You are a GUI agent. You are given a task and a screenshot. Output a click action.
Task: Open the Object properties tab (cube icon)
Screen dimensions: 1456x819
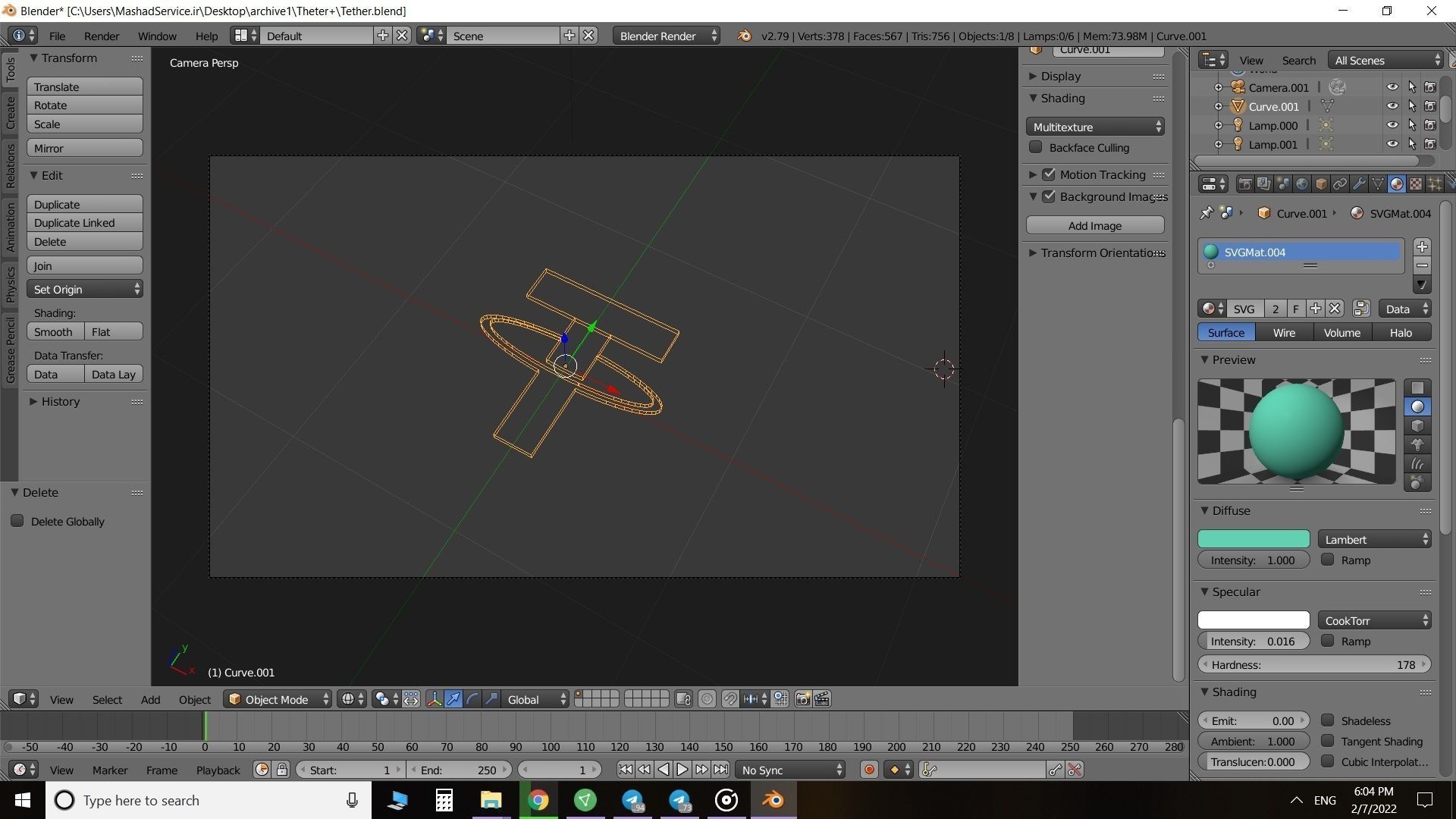[x=1321, y=184]
